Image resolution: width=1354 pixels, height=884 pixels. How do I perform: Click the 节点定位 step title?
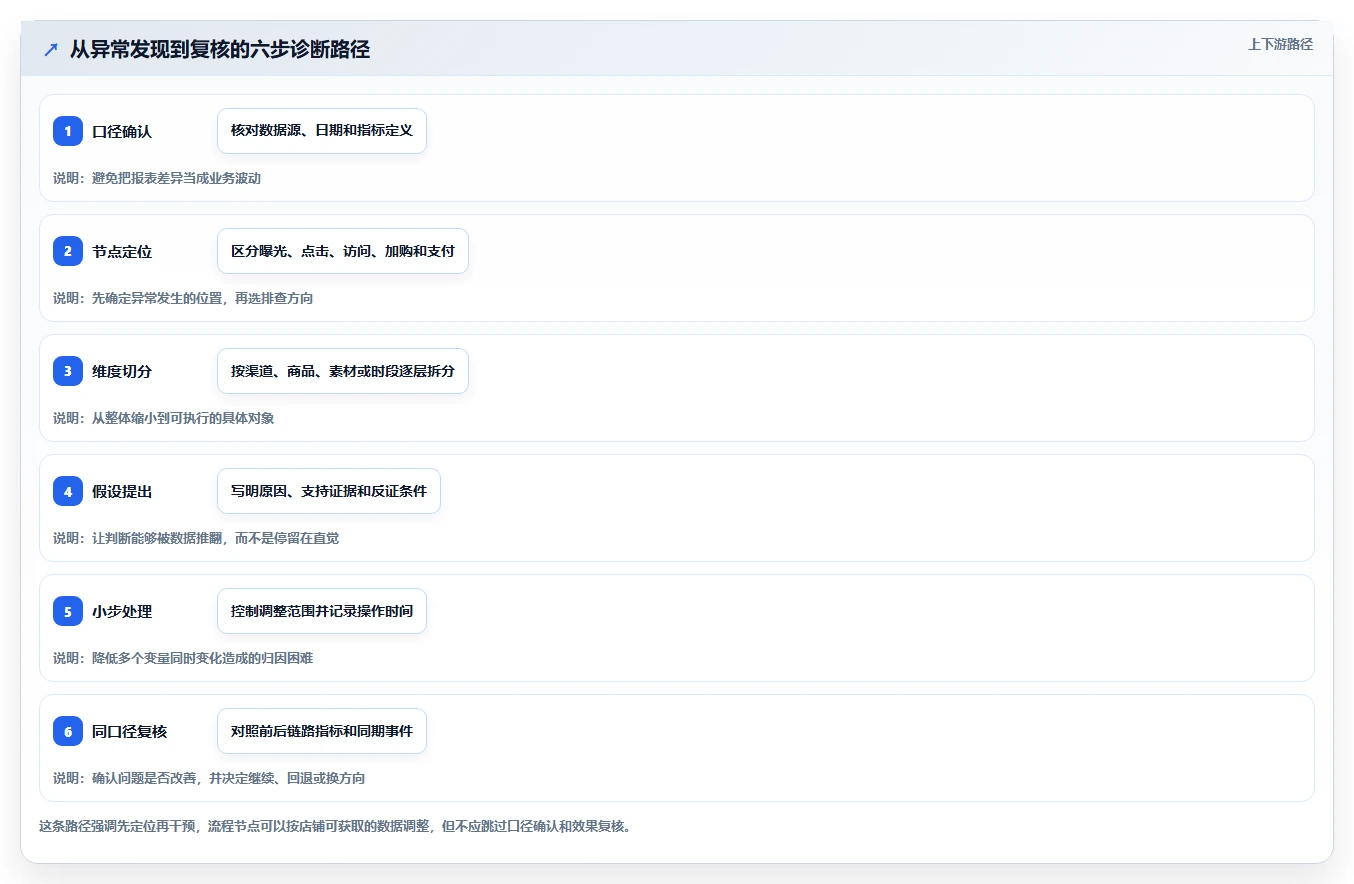click(x=122, y=252)
